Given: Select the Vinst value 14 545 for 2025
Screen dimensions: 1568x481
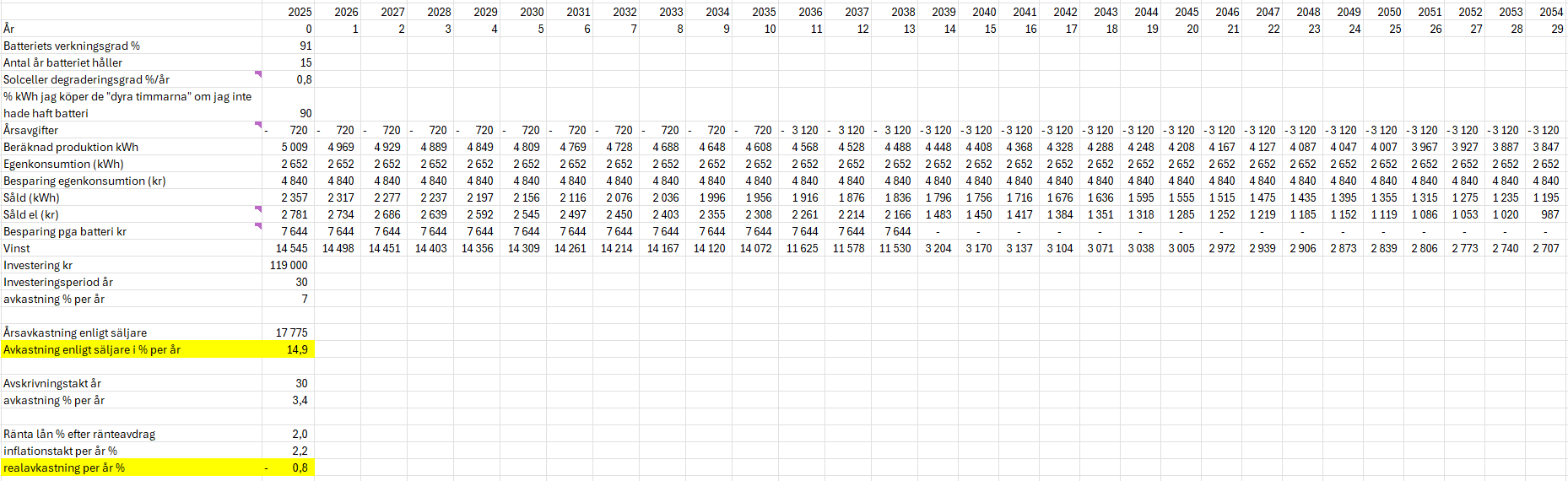Looking at the screenshot, I should (291, 248).
